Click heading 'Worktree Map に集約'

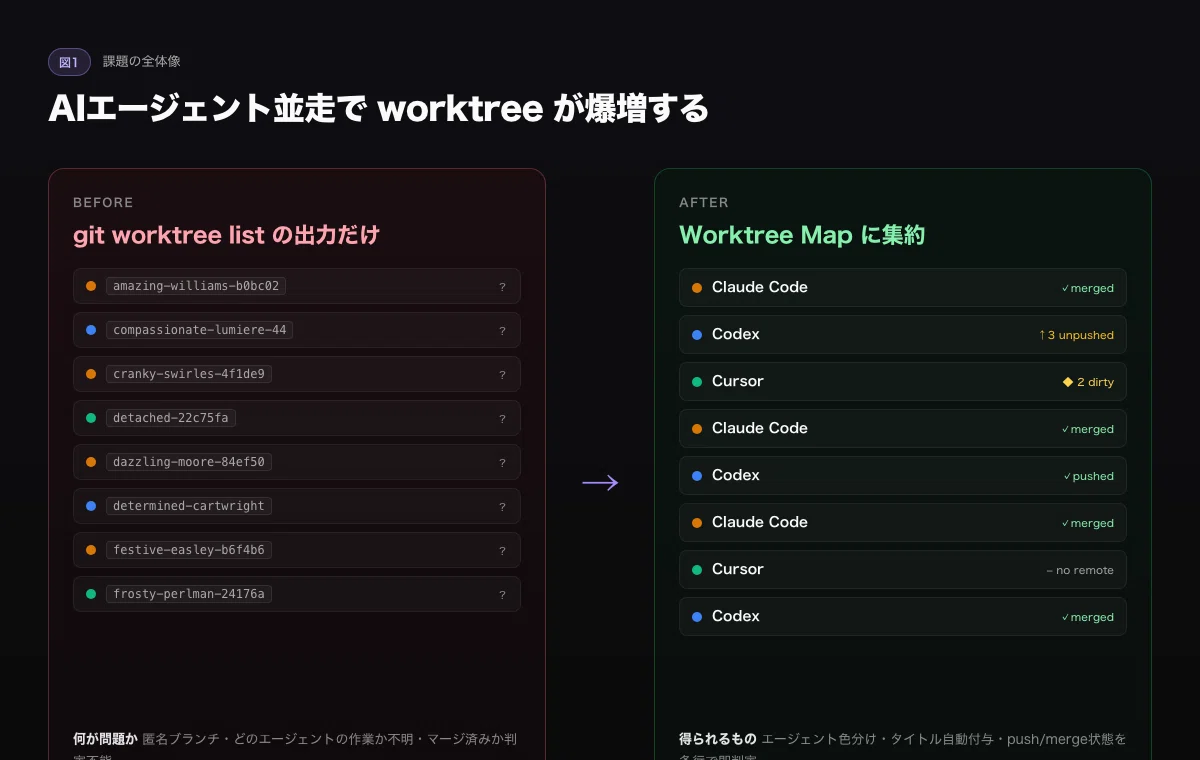[x=802, y=236]
